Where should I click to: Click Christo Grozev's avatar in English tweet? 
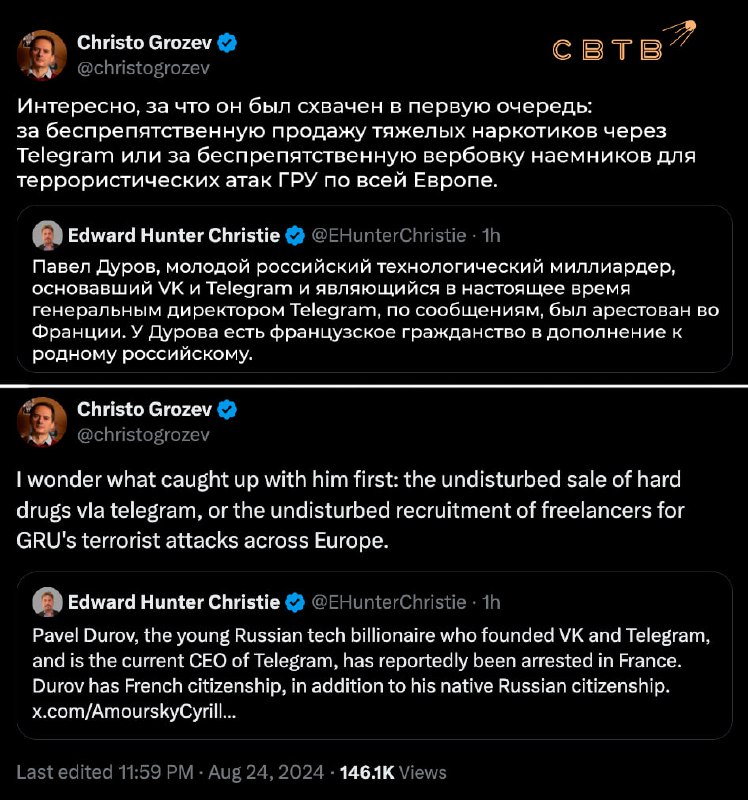point(42,422)
